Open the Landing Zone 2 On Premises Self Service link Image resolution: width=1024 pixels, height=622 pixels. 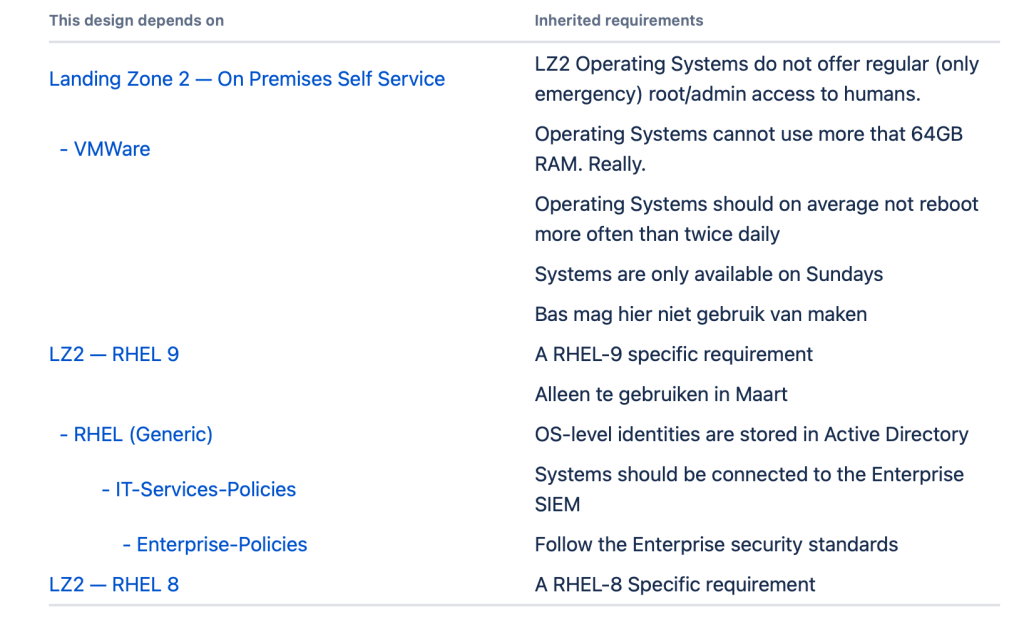click(x=247, y=79)
